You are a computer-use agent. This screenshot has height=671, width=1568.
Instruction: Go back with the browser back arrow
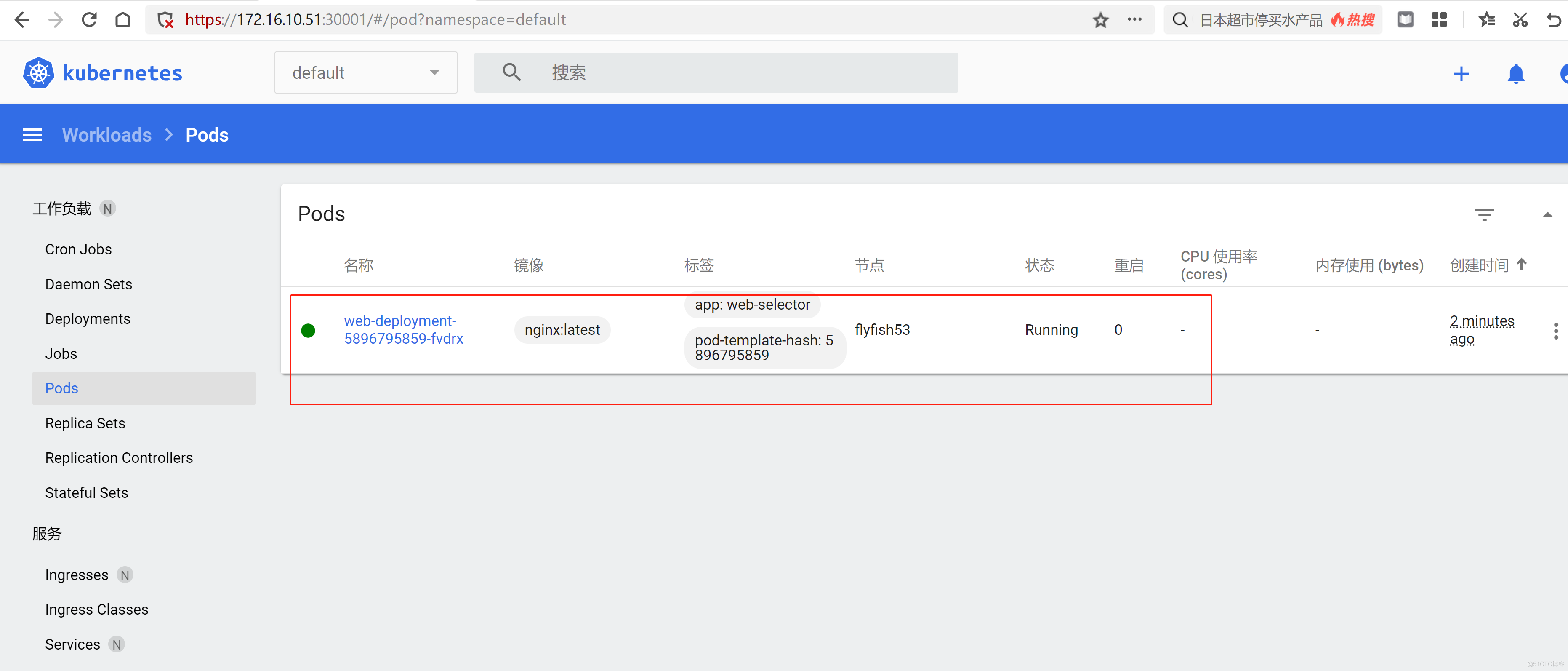click(x=21, y=20)
